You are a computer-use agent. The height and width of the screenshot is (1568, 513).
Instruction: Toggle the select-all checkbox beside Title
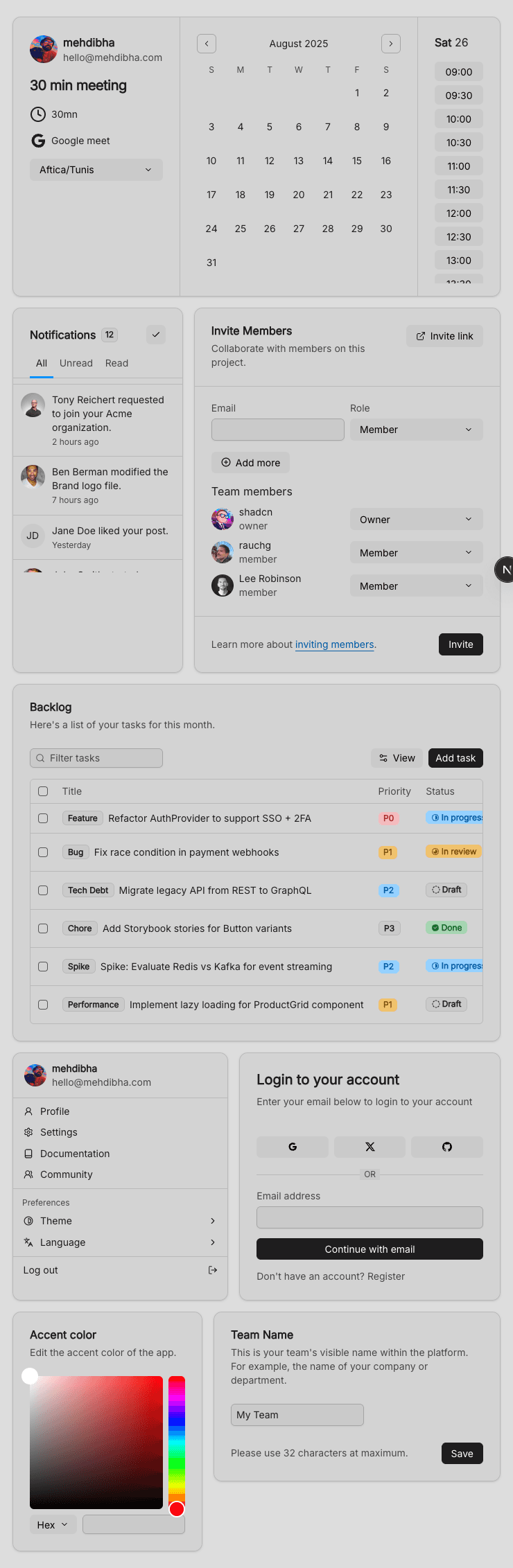pos(43,791)
